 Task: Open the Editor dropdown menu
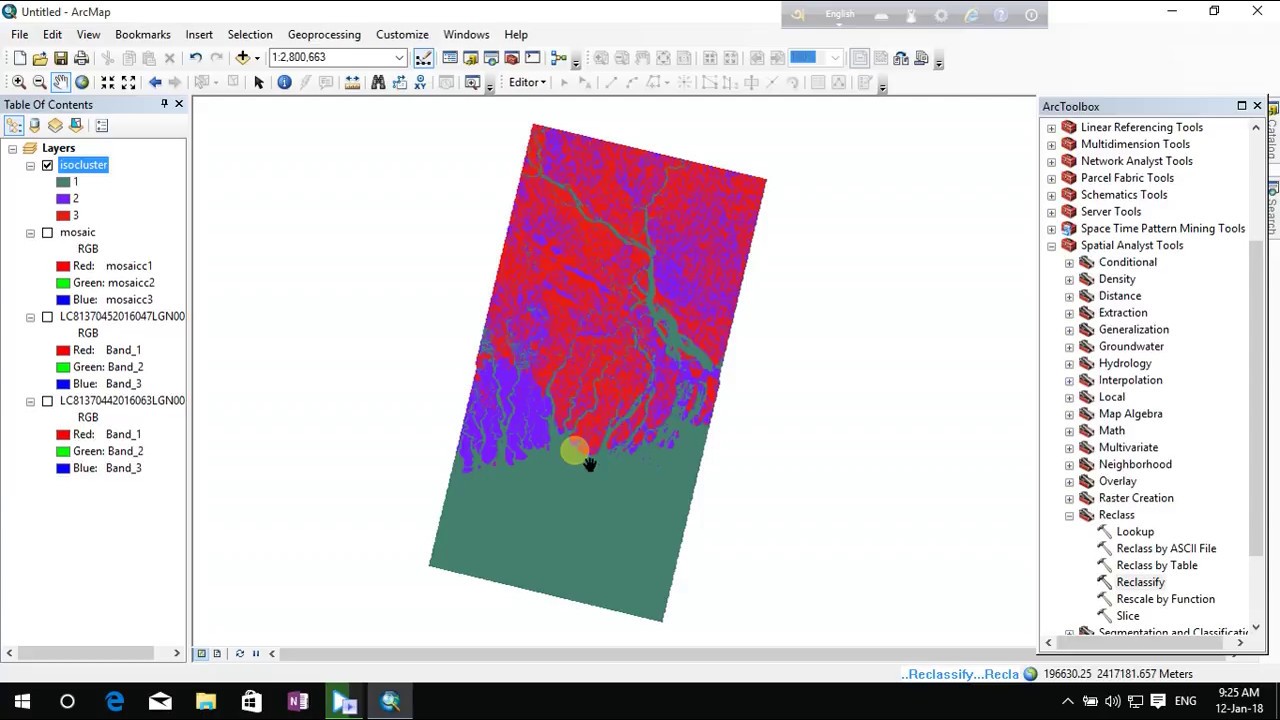tap(527, 82)
